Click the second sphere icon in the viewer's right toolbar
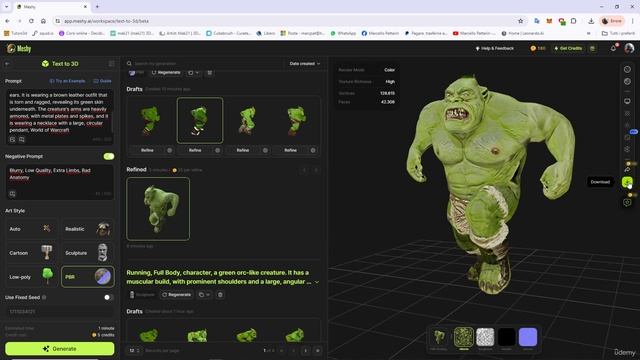 (x=627, y=82)
